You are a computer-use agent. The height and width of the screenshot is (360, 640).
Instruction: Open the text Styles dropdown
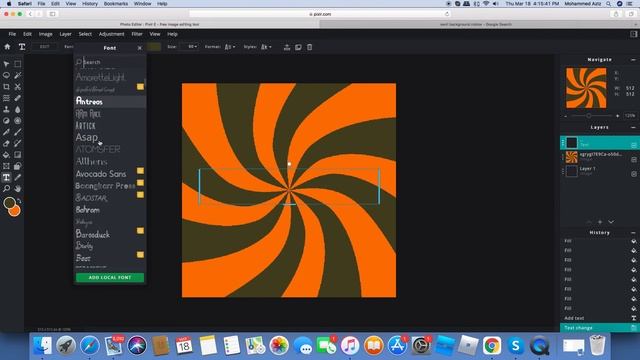[266, 47]
